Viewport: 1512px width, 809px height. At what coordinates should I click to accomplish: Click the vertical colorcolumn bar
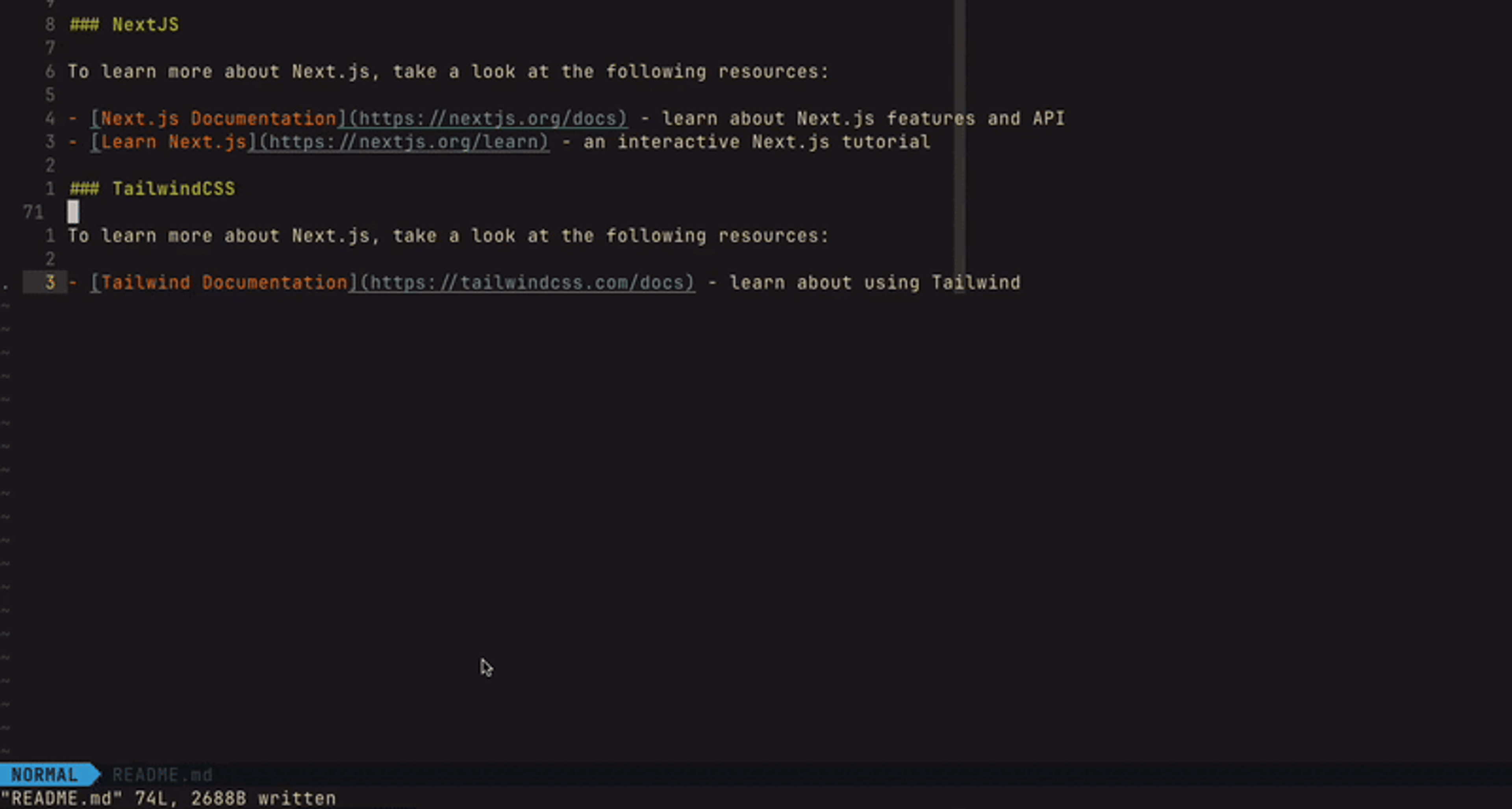(x=960, y=147)
